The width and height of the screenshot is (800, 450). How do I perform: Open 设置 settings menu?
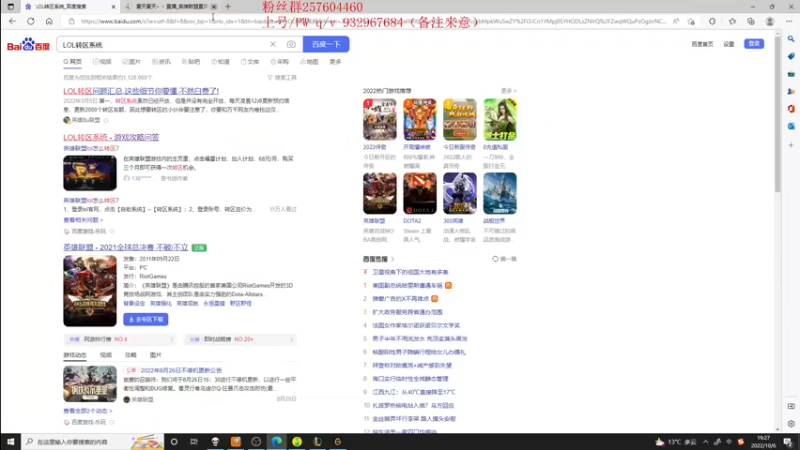[729, 44]
